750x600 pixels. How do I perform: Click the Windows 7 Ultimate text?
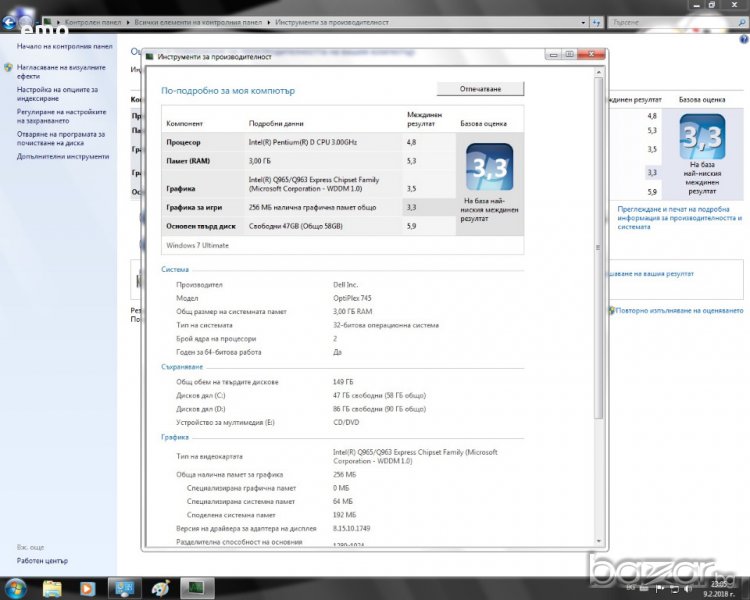click(x=198, y=245)
